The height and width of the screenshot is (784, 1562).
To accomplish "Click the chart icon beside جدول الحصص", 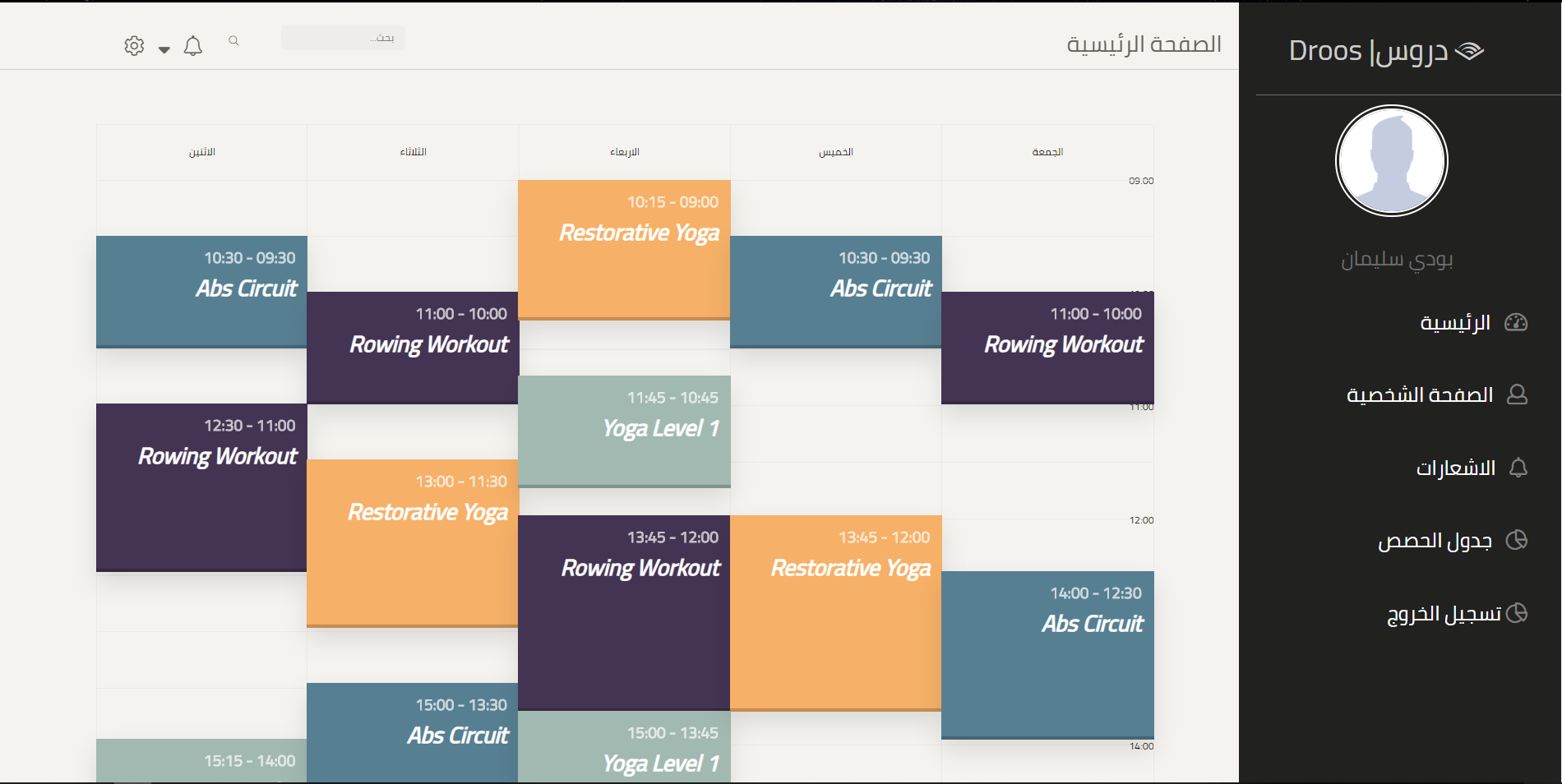I will point(1516,541).
